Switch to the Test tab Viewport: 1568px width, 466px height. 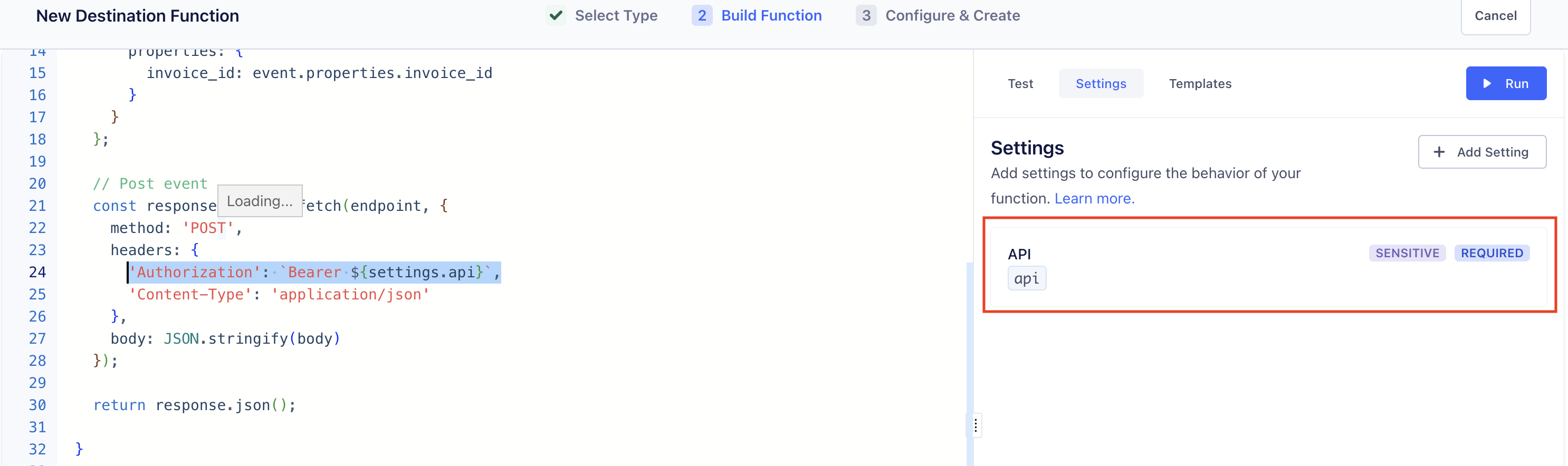coord(1020,83)
